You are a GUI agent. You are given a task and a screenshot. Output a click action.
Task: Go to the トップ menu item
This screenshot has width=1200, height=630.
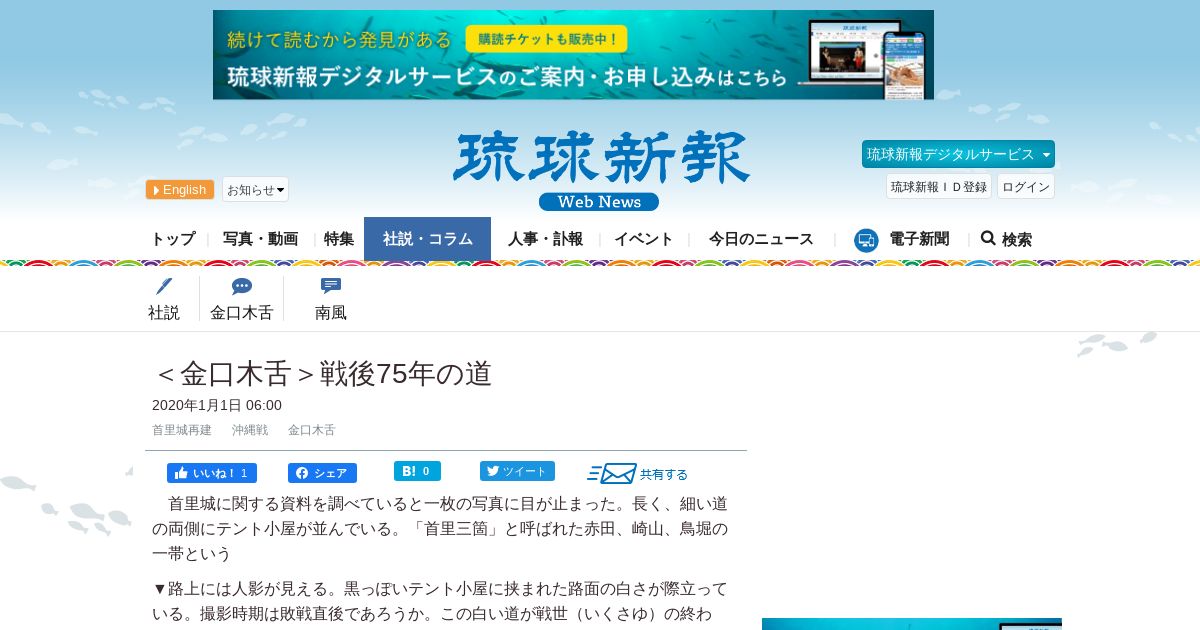173,239
